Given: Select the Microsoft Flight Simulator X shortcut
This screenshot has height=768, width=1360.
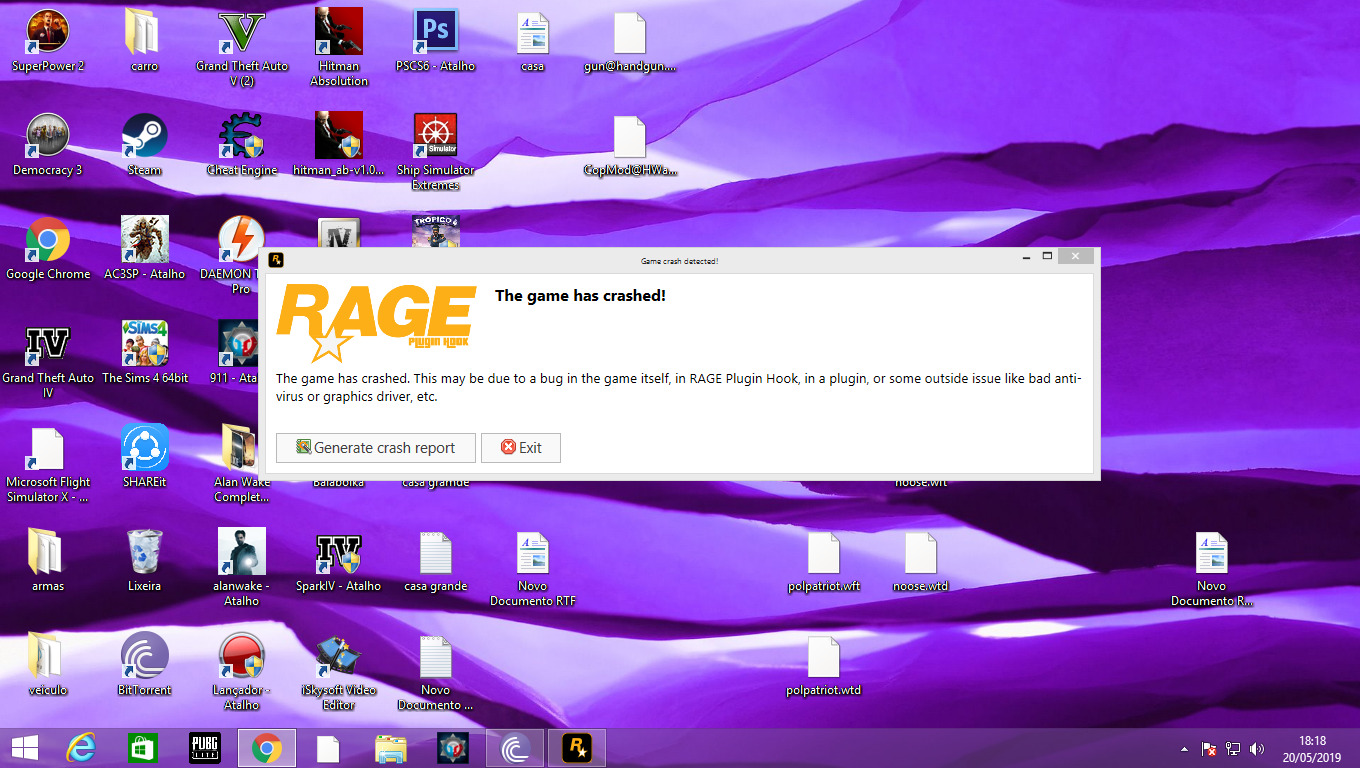Looking at the screenshot, I should 48,464.
